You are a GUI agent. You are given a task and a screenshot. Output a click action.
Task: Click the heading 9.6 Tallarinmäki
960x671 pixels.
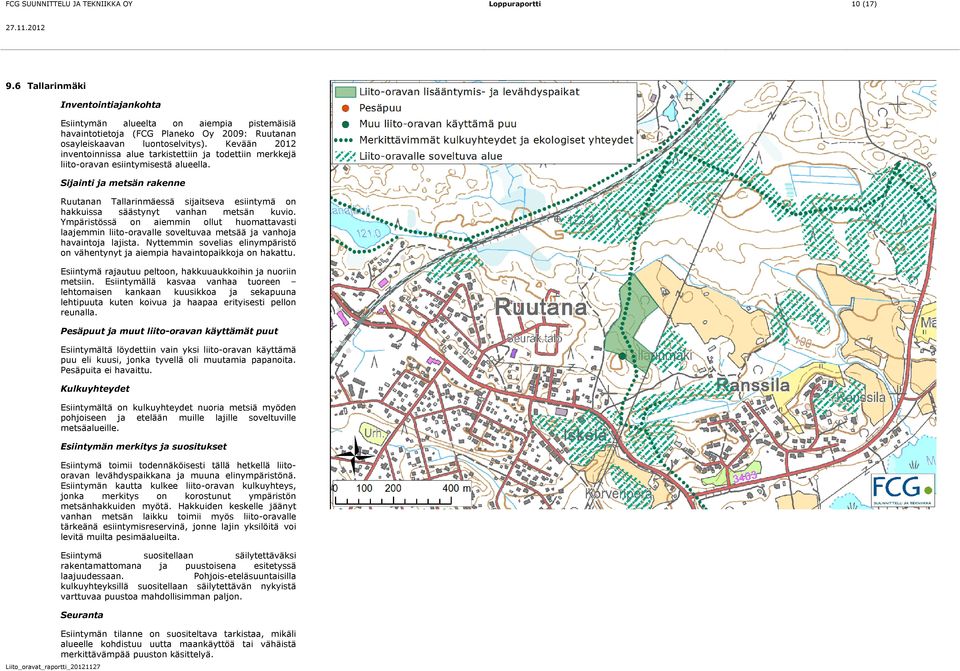pos(46,86)
